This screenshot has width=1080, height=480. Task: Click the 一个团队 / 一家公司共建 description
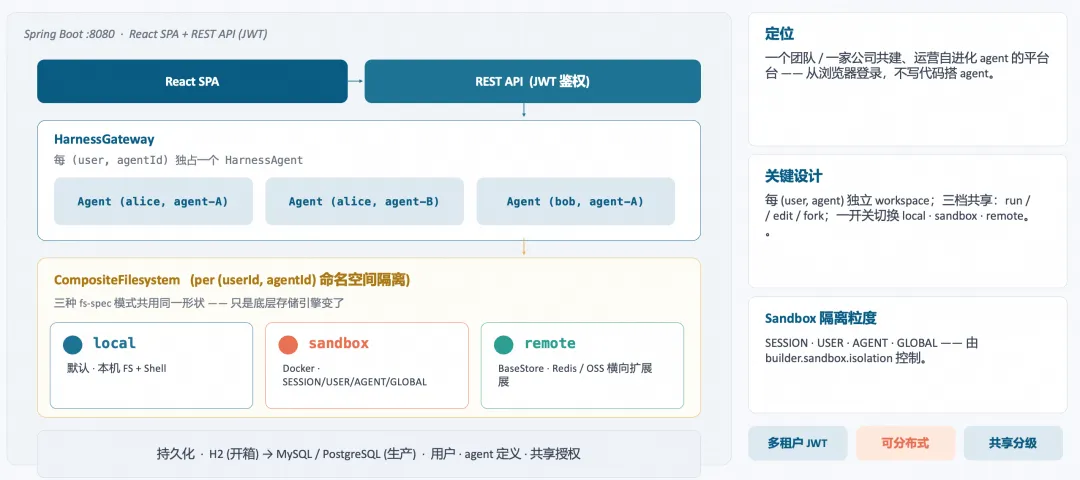[x=906, y=66]
